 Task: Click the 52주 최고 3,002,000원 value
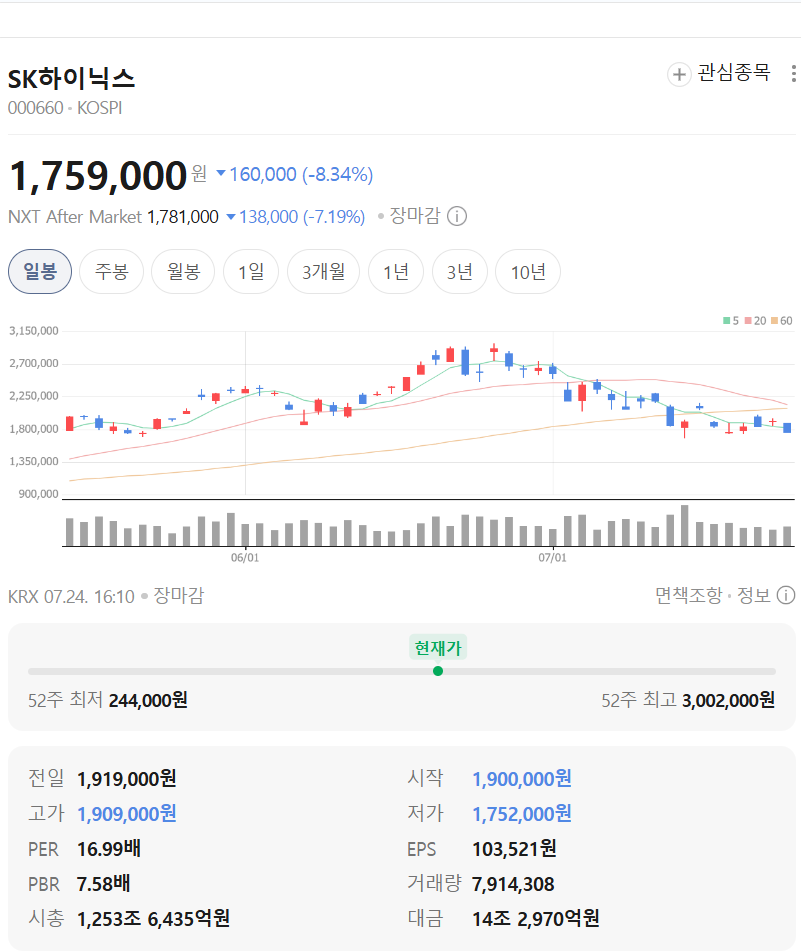(x=728, y=701)
